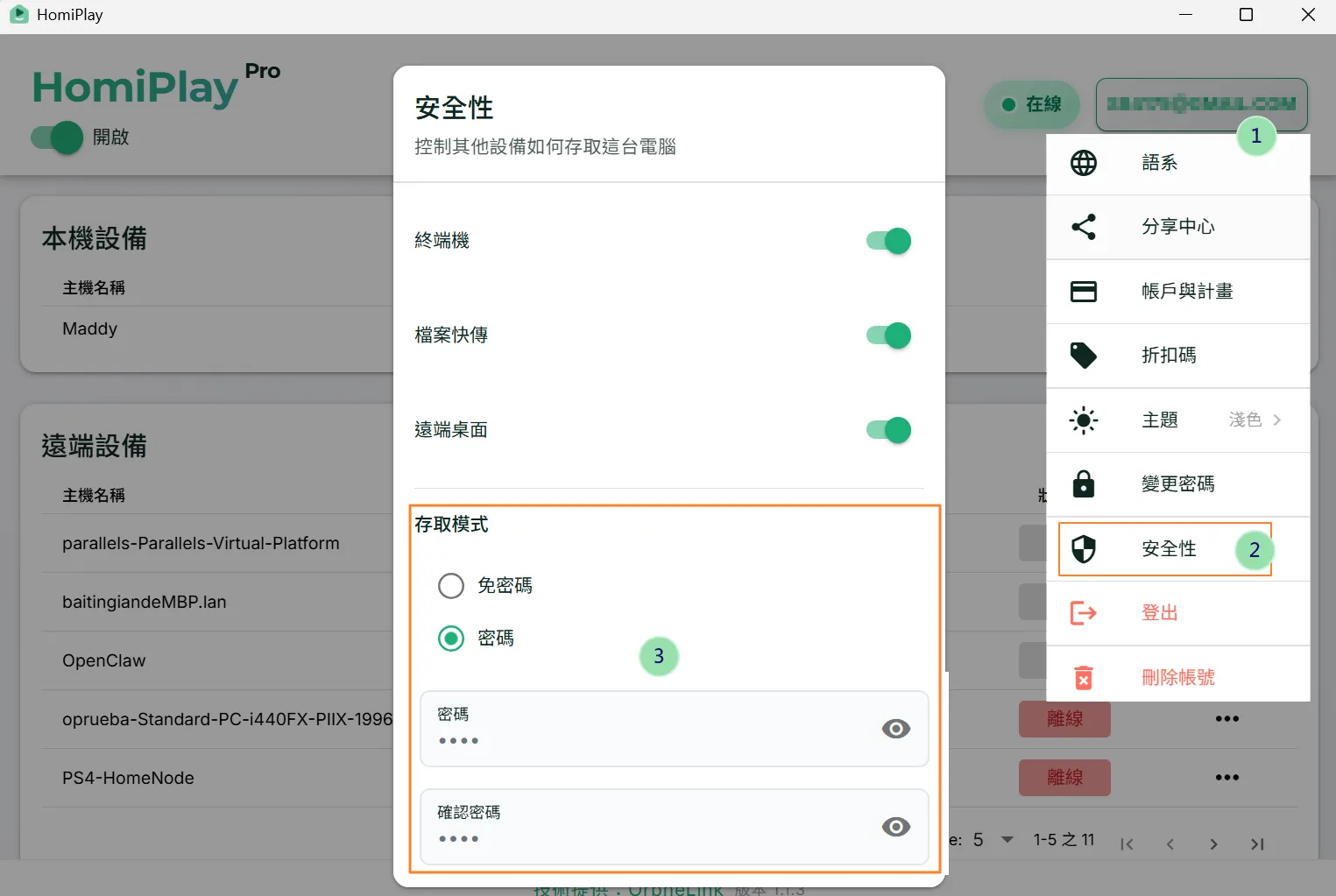The height and width of the screenshot is (896, 1336).
Task: Select the oprueba-Standard-PC-i440FX-PIIX-1996 device name
Action: coord(228,720)
